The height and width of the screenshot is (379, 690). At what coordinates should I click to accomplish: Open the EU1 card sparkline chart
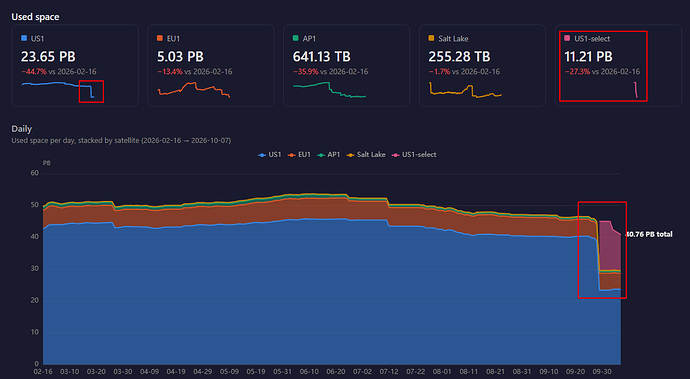pyautogui.click(x=194, y=89)
